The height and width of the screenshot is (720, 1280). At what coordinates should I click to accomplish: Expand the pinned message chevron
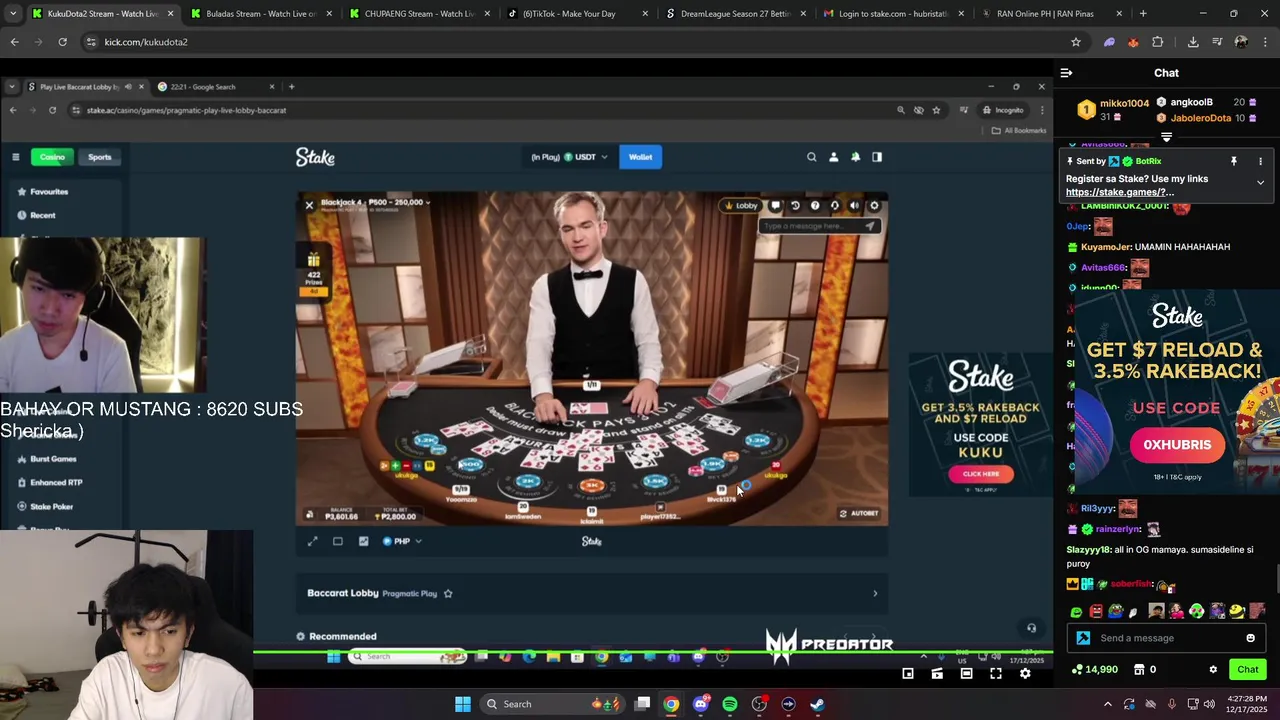pos(1260,183)
